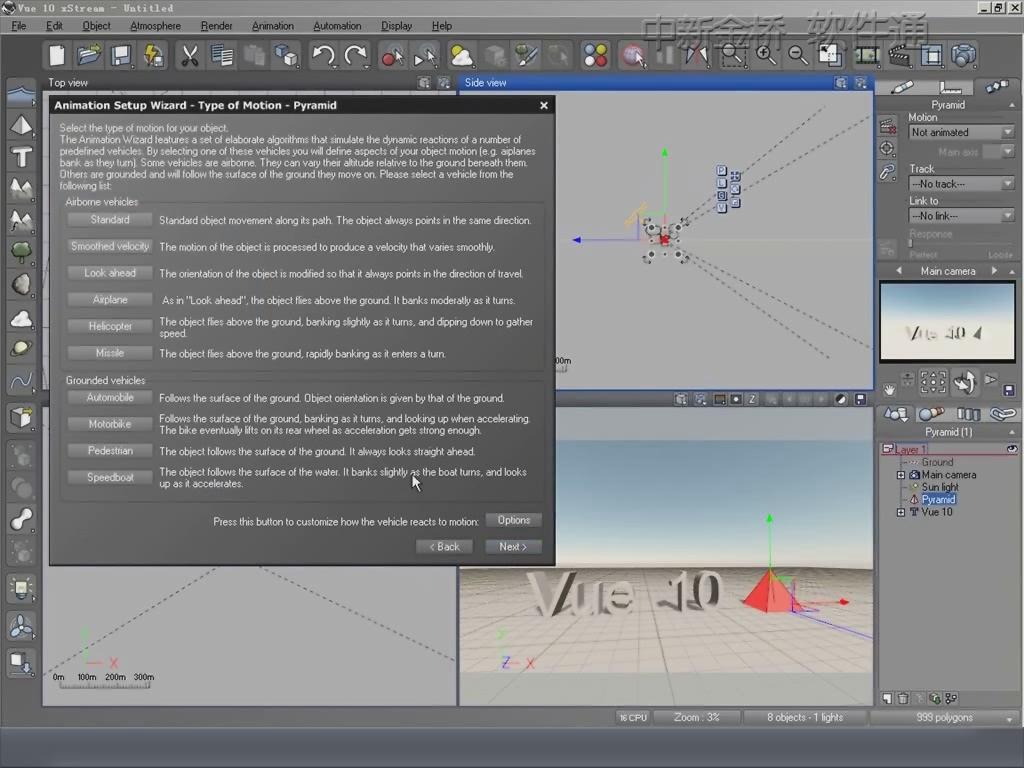Select the light bulb tool in left toolbar
Screen dimensions: 1024x768
(22, 589)
